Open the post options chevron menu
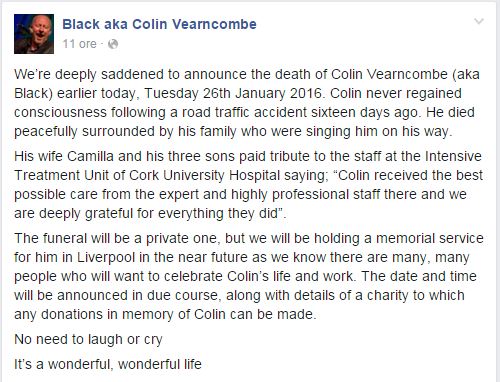This screenshot has height=382, width=500. point(479,22)
